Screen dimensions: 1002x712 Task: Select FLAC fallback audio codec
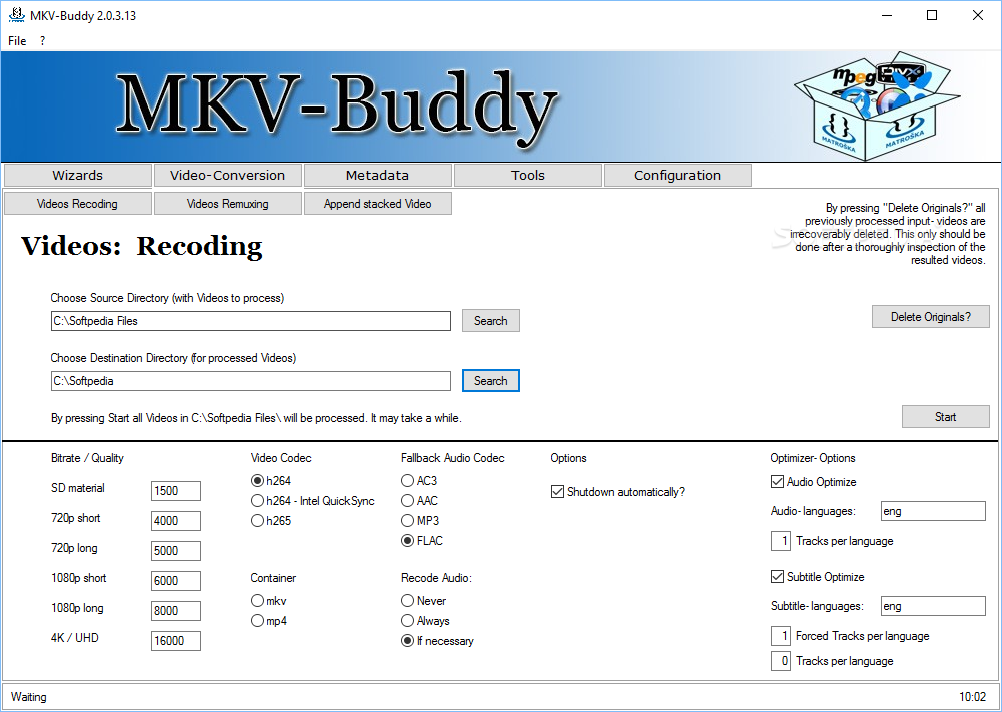pos(422,541)
